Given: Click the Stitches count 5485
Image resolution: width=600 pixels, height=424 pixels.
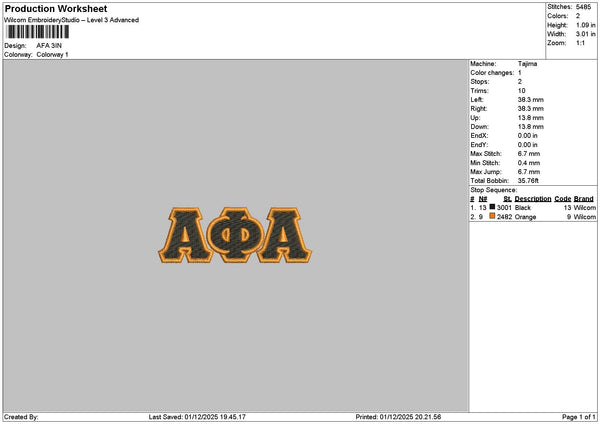Looking at the screenshot, I should click(x=583, y=7).
